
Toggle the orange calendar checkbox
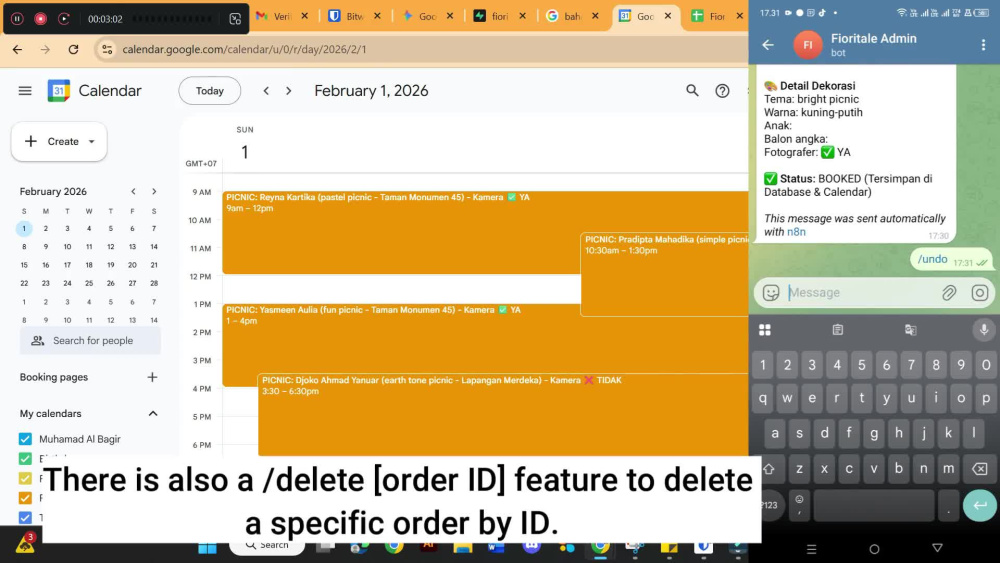coord(25,498)
